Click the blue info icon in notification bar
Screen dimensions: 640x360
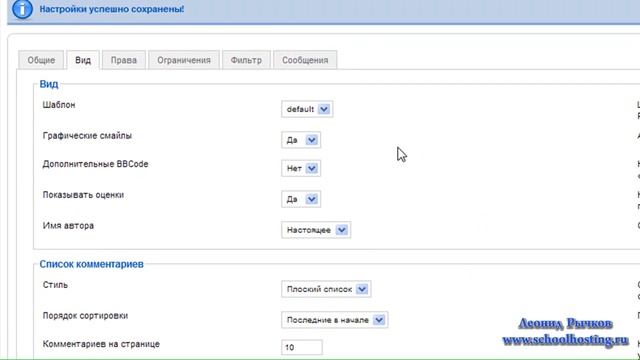[x=22, y=9]
